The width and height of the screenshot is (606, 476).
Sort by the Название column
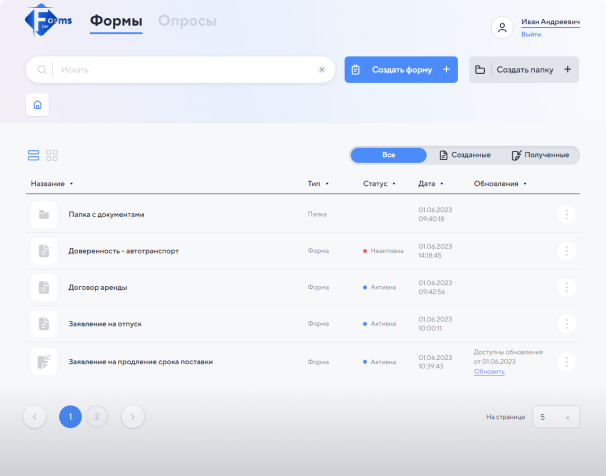pyautogui.click(x=52, y=184)
